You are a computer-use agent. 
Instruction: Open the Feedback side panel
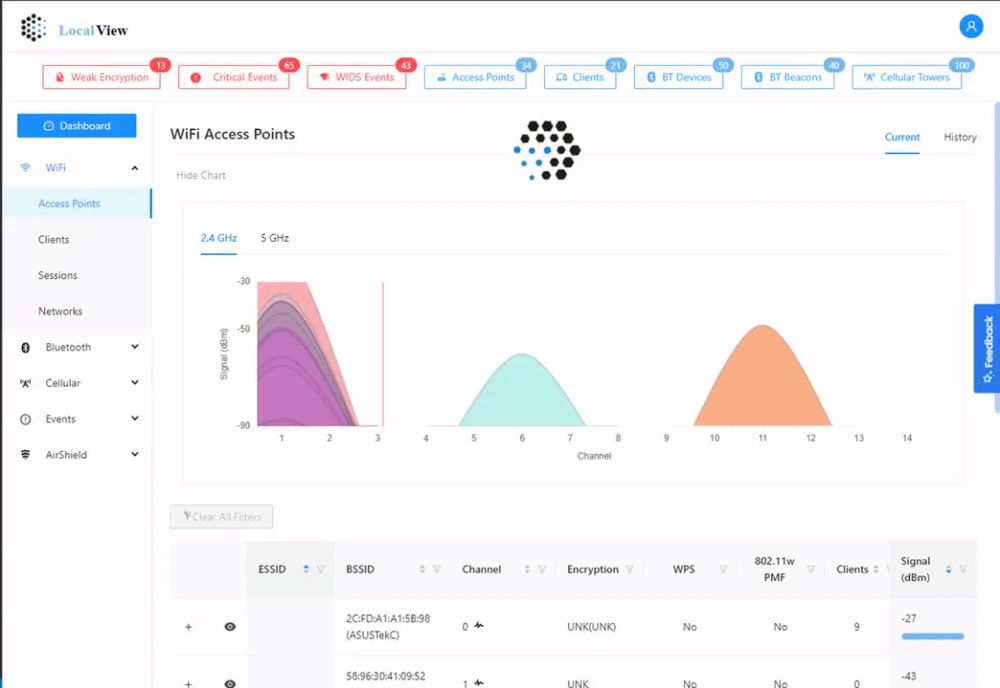click(987, 348)
